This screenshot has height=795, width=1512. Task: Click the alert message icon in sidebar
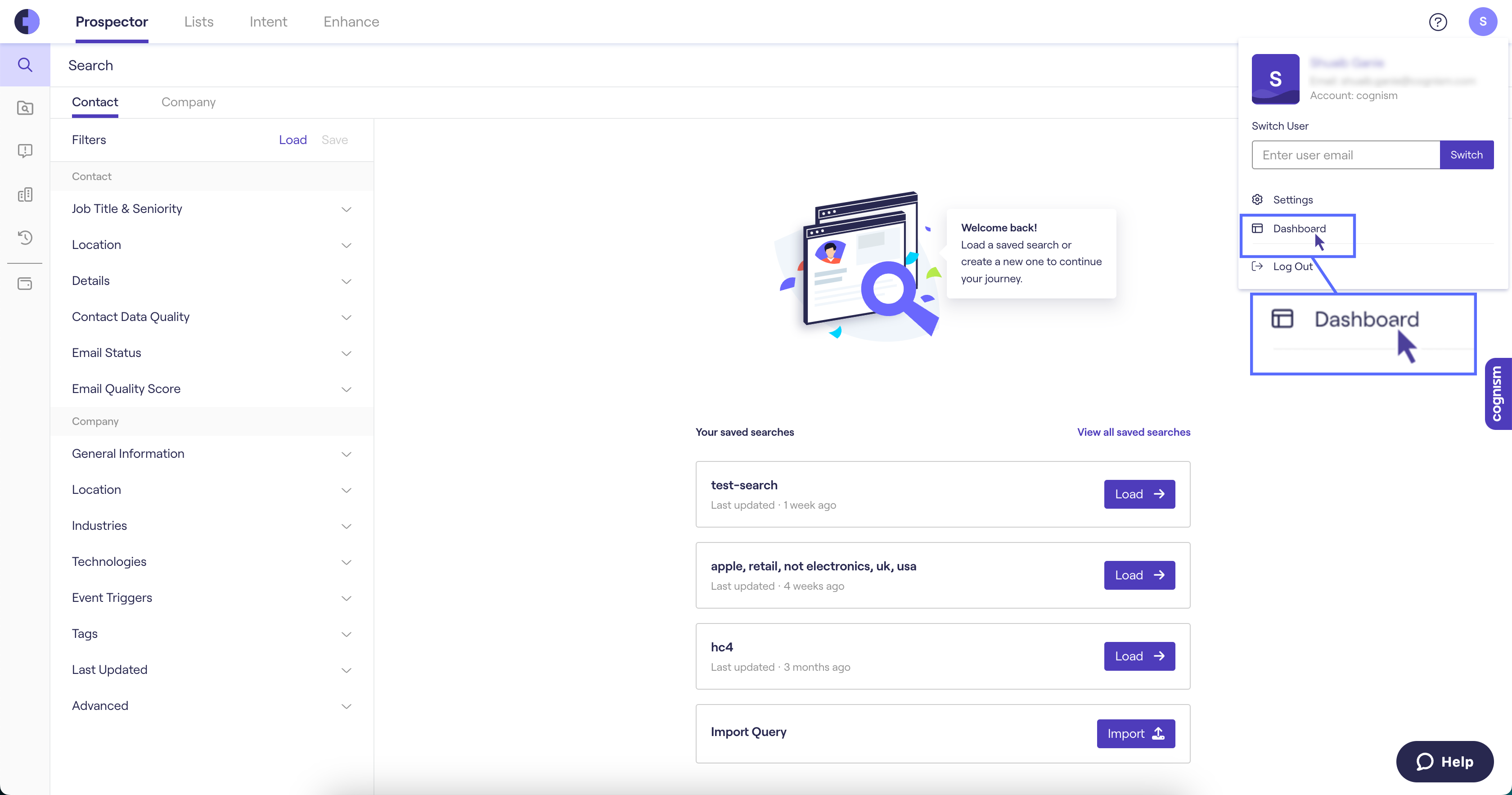click(x=25, y=151)
